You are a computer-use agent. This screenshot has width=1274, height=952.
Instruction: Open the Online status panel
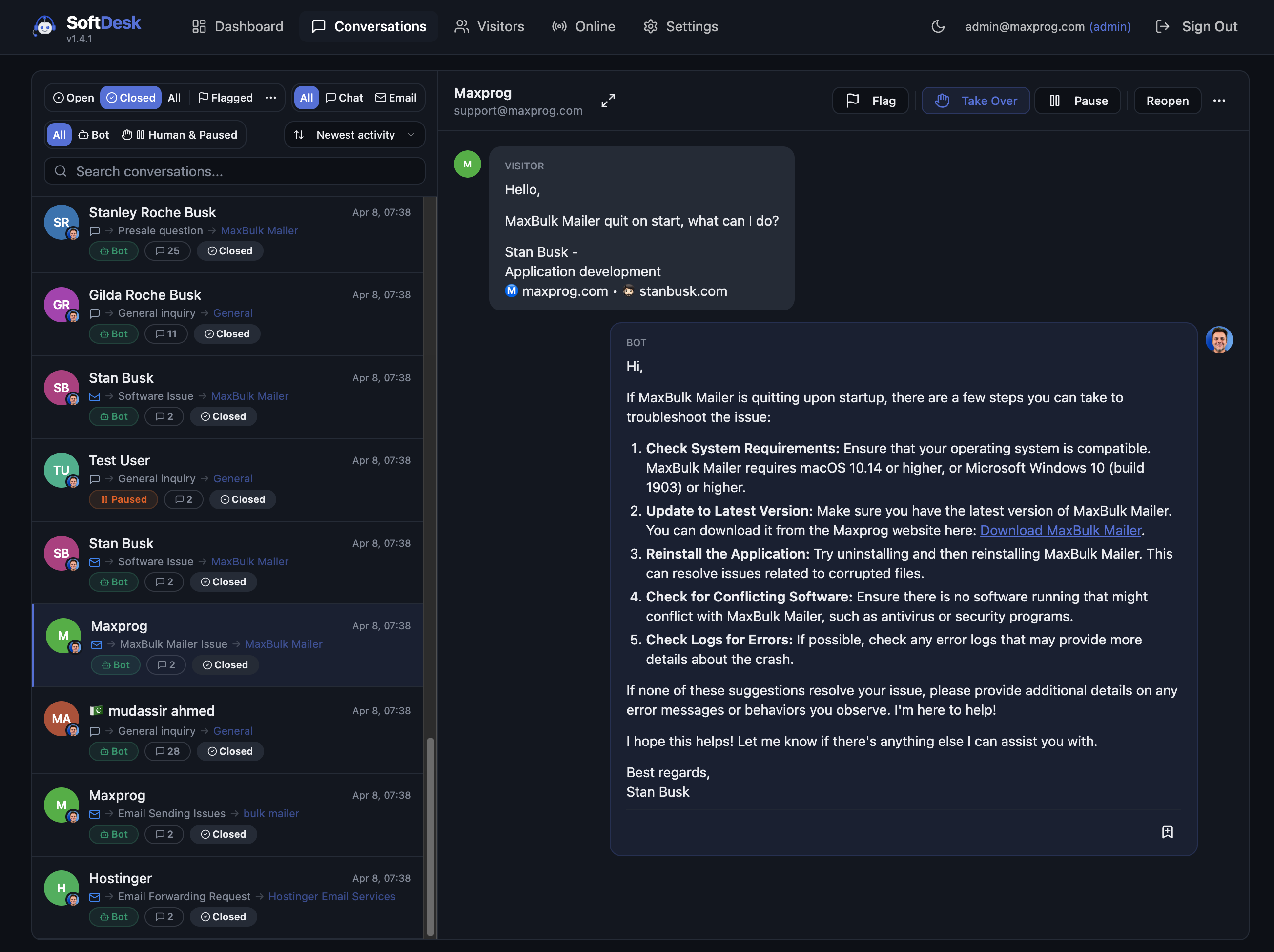[583, 26]
